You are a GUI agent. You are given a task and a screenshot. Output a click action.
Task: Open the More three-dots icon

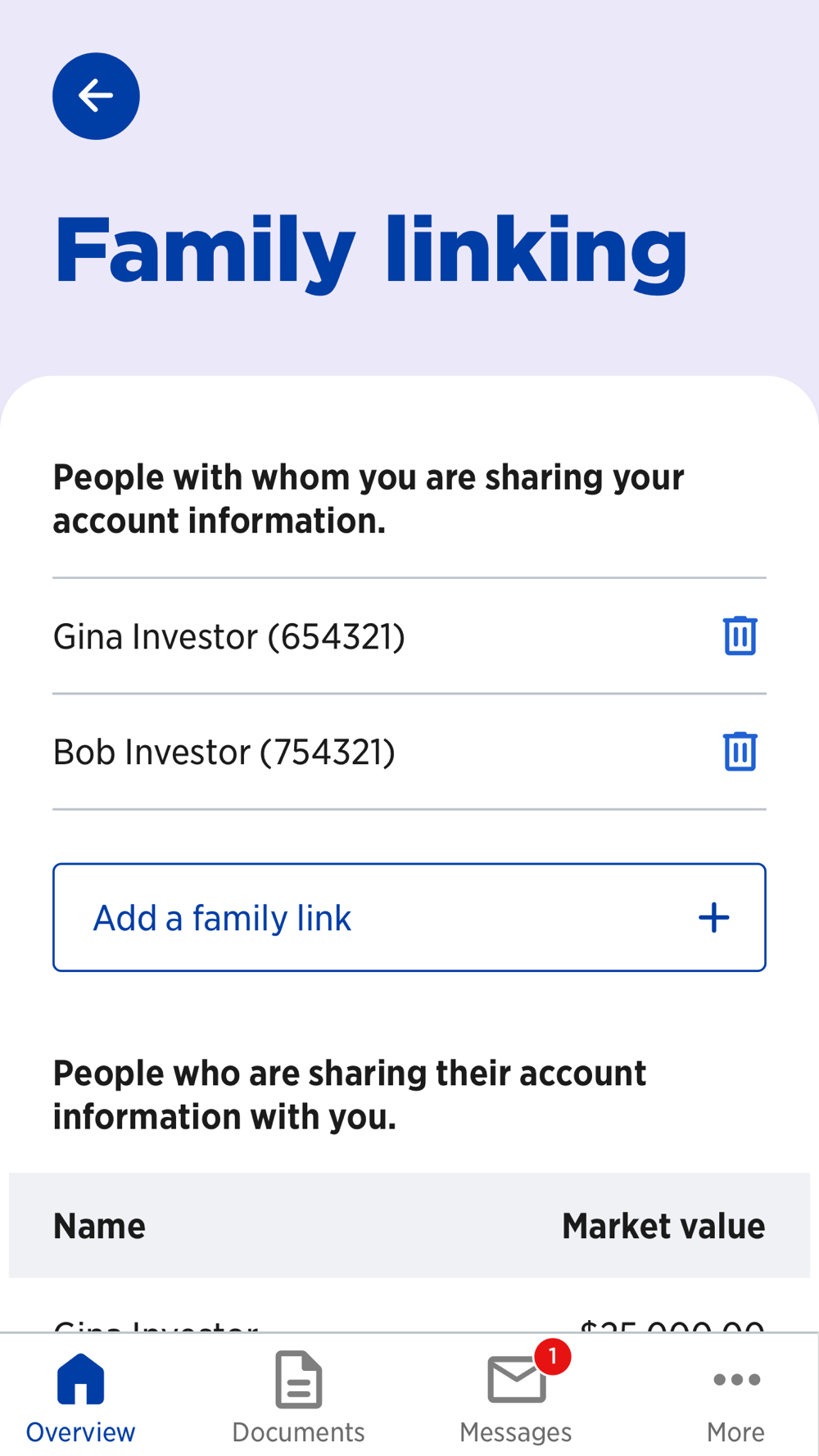[x=736, y=1380]
